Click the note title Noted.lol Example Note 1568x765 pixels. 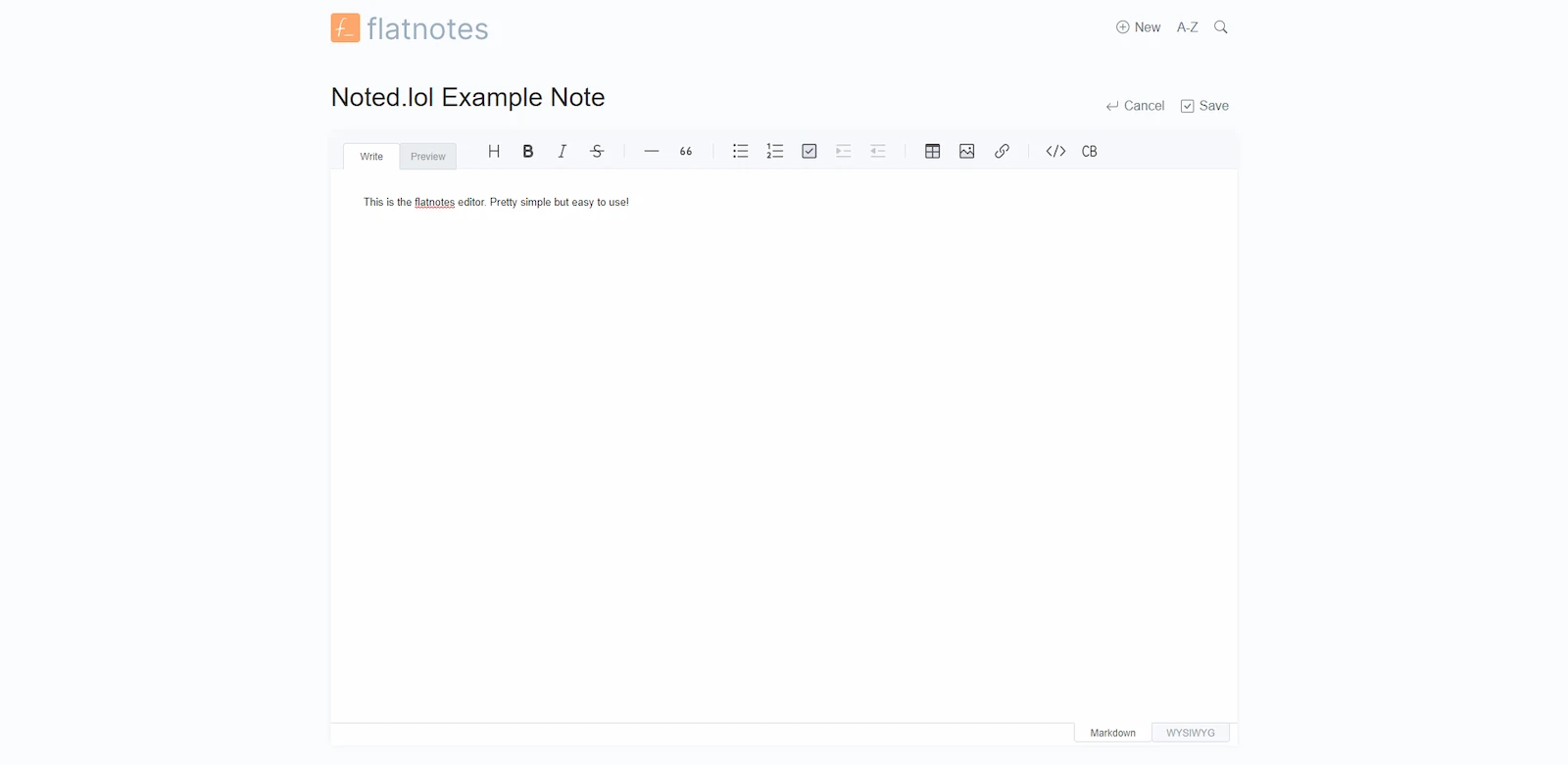tap(468, 97)
